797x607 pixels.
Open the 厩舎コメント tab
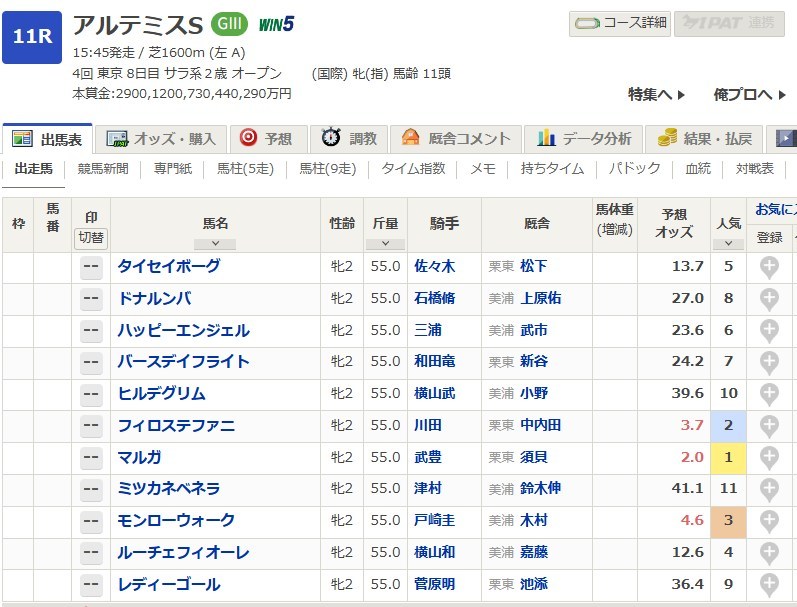coord(456,139)
